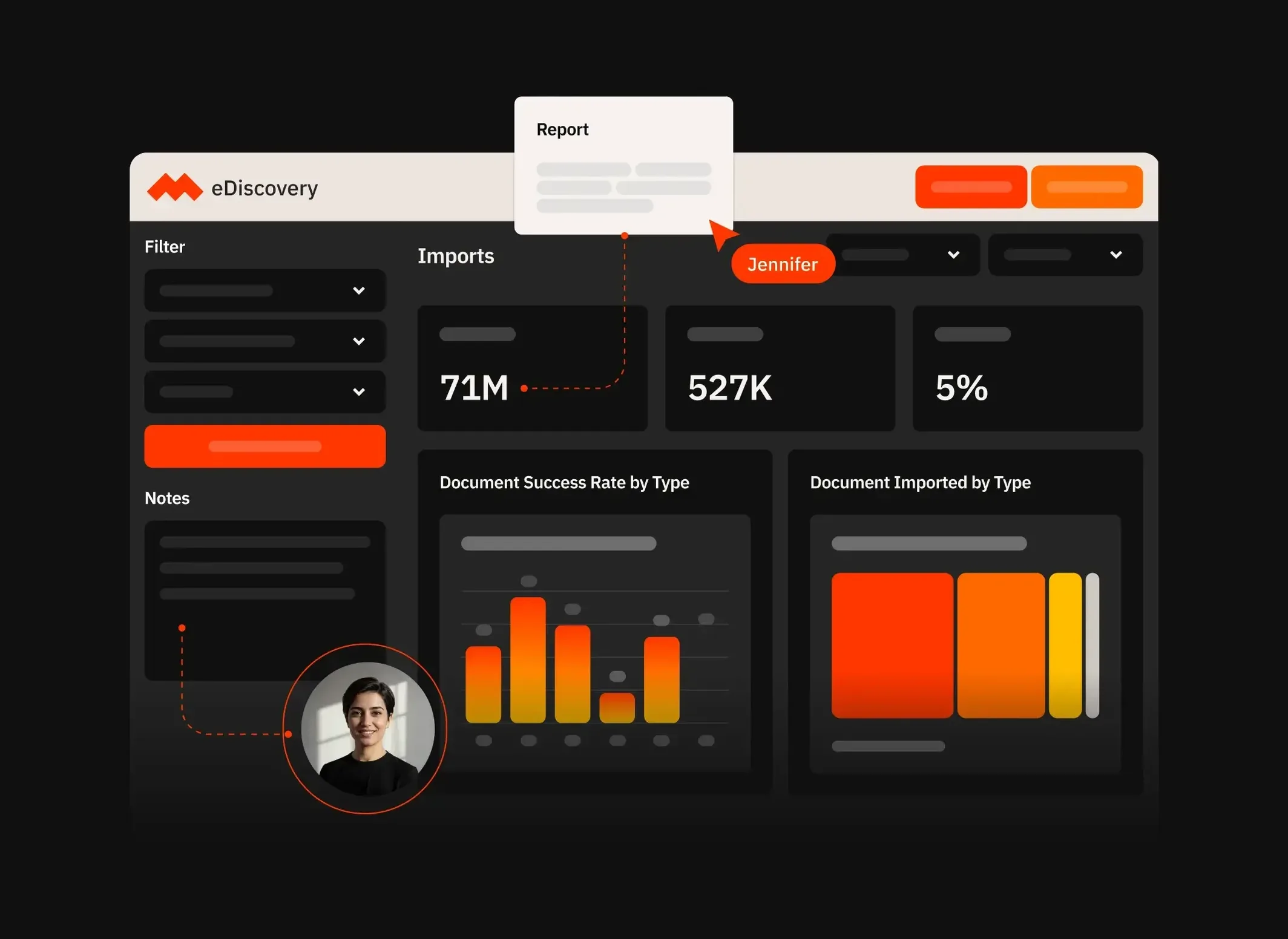Open the second Filter dropdown

264,341
